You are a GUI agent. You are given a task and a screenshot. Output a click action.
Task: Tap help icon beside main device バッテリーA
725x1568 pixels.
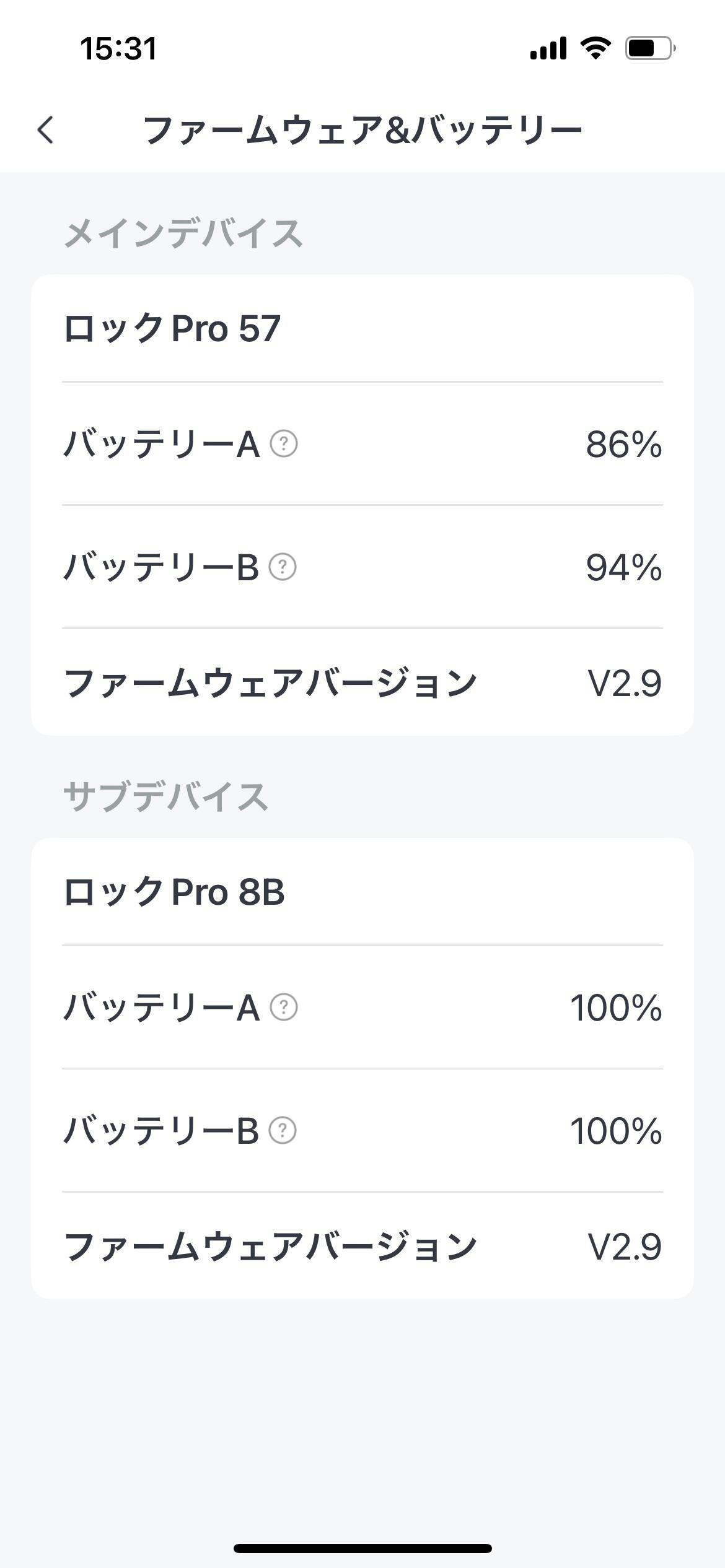click(x=284, y=444)
